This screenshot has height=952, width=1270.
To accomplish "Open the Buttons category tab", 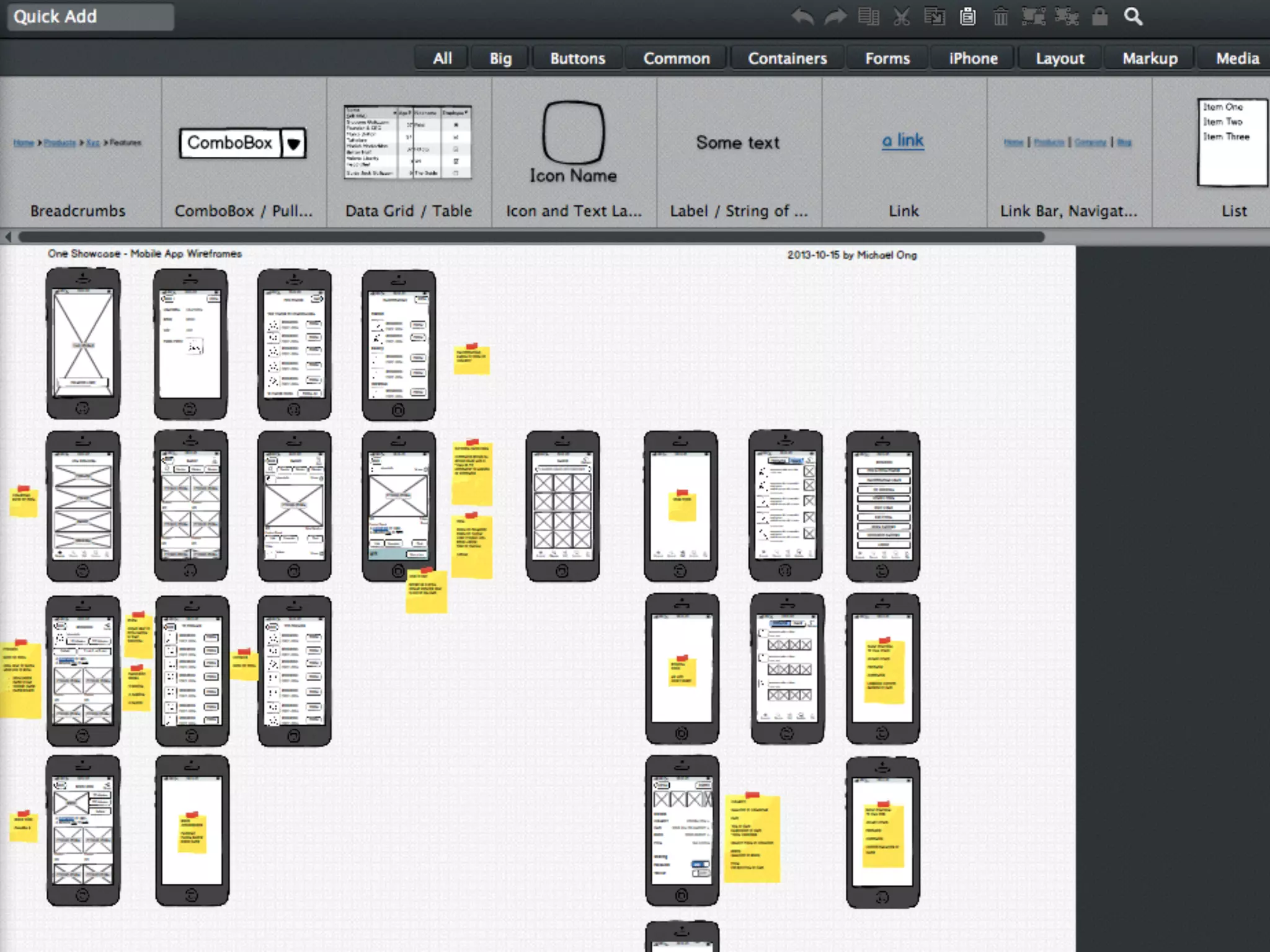I will (x=577, y=58).
